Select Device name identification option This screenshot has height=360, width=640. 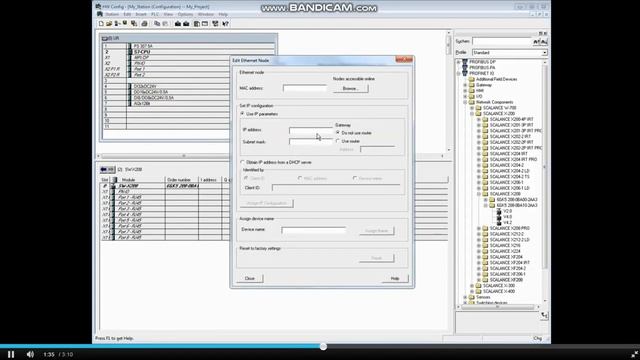pyautogui.click(x=355, y=178)
